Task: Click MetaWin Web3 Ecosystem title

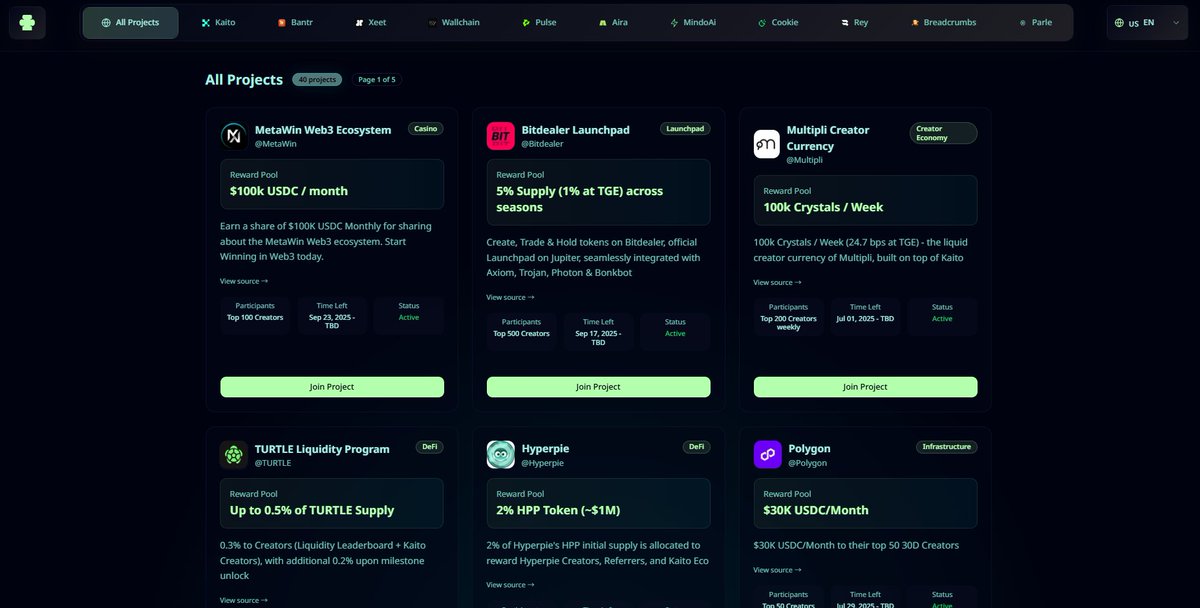Action: point(323,130)
